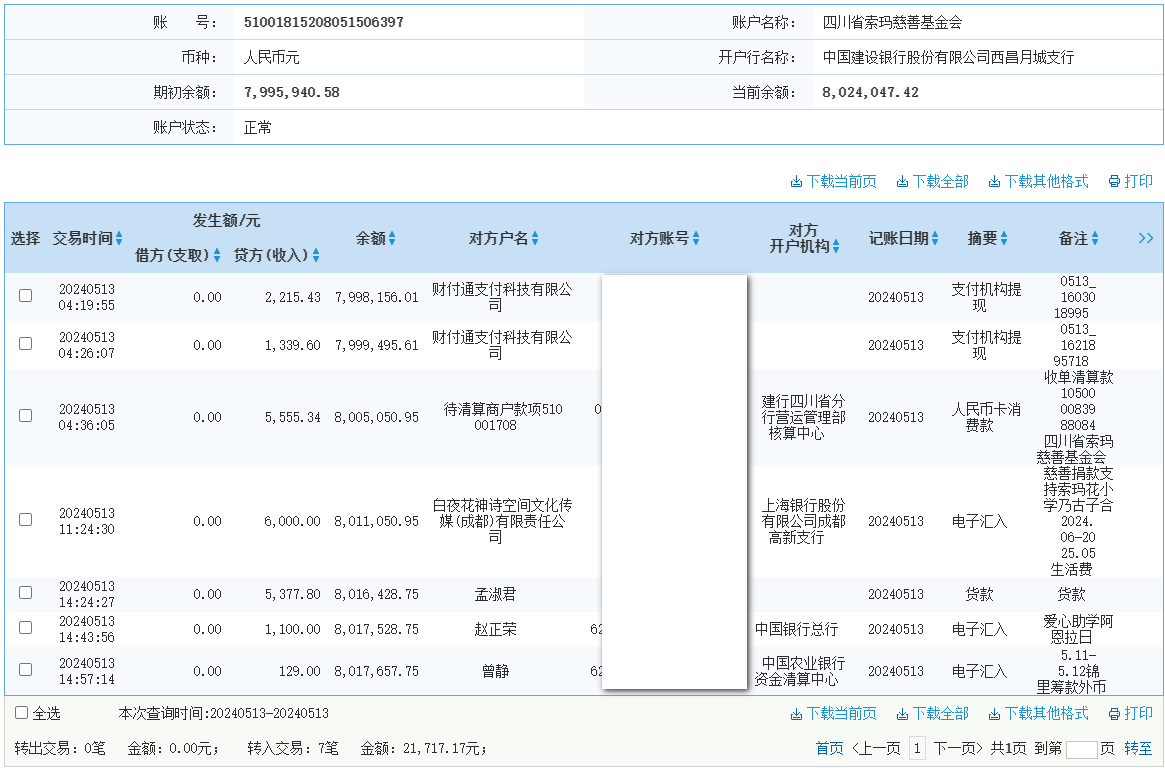Sort by 摘要 using its arrow icon
Screen dimensions: 1165x768
pyautogui.click(x=1004, y=238)
